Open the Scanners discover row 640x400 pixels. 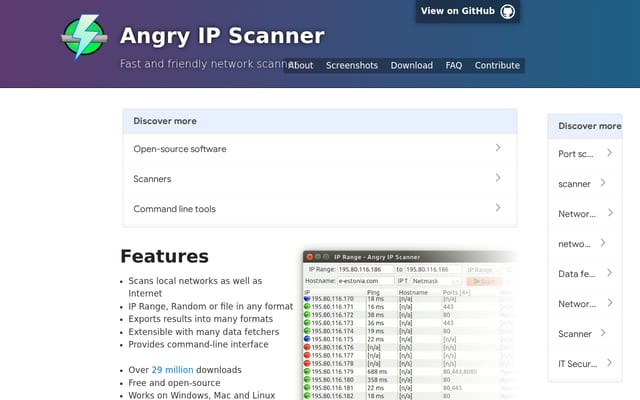(320, 179)
